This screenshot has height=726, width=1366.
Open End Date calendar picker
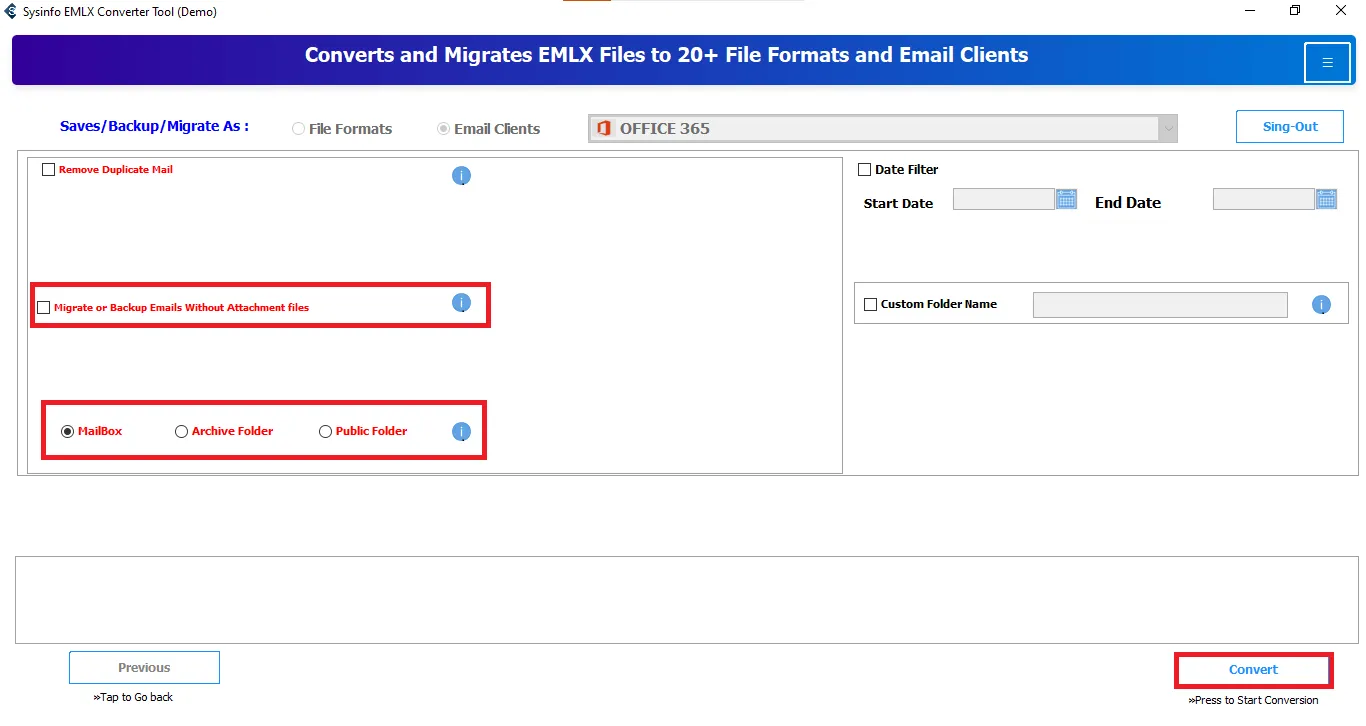tap(1326, 199)
